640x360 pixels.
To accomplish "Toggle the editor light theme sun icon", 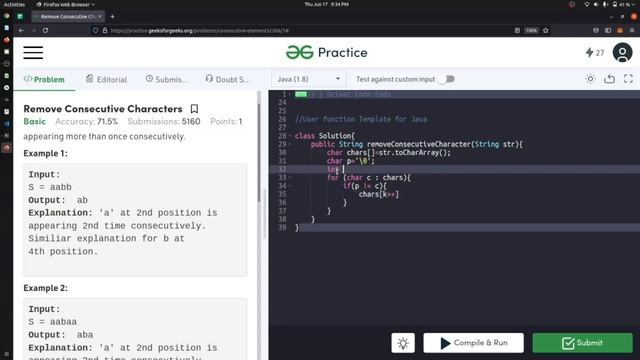I will click(590, 79).
